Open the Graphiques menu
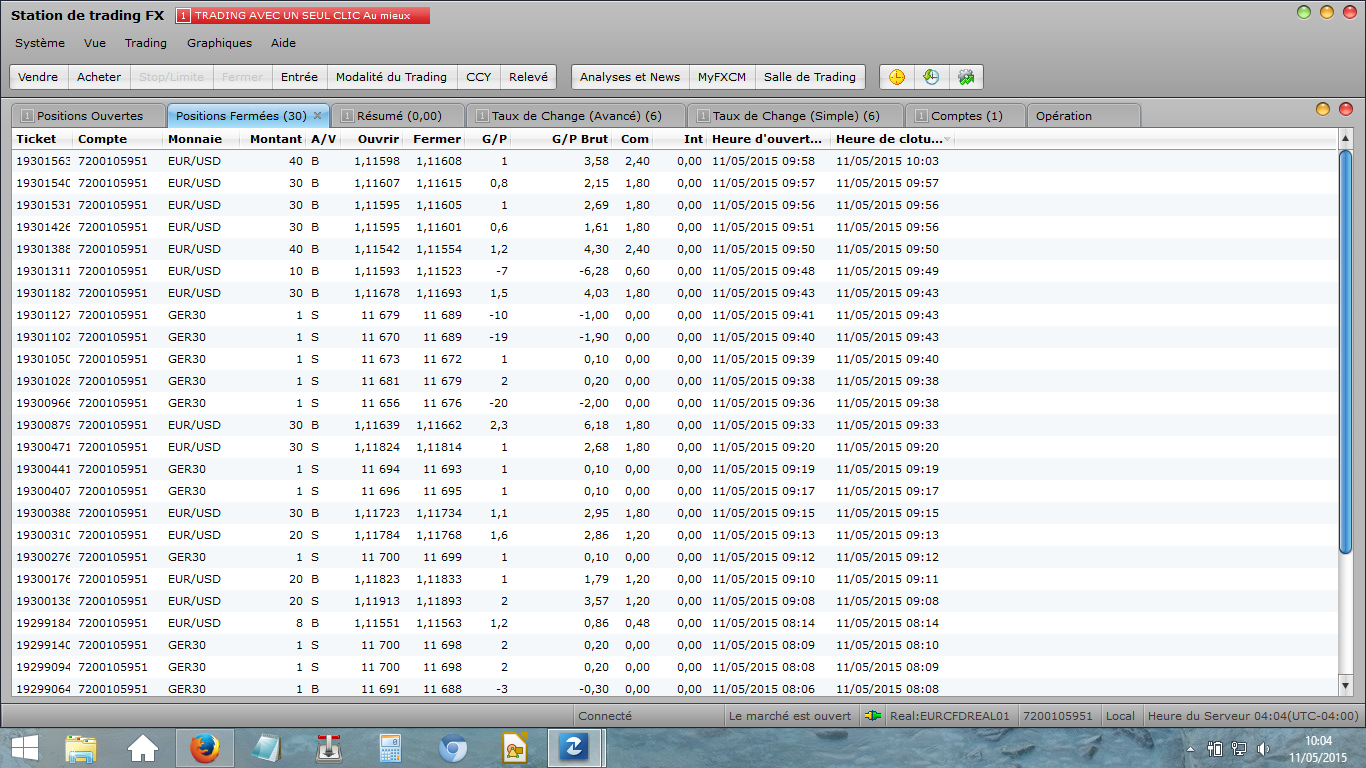1366x768 pixels. click(x=219, y=43)
